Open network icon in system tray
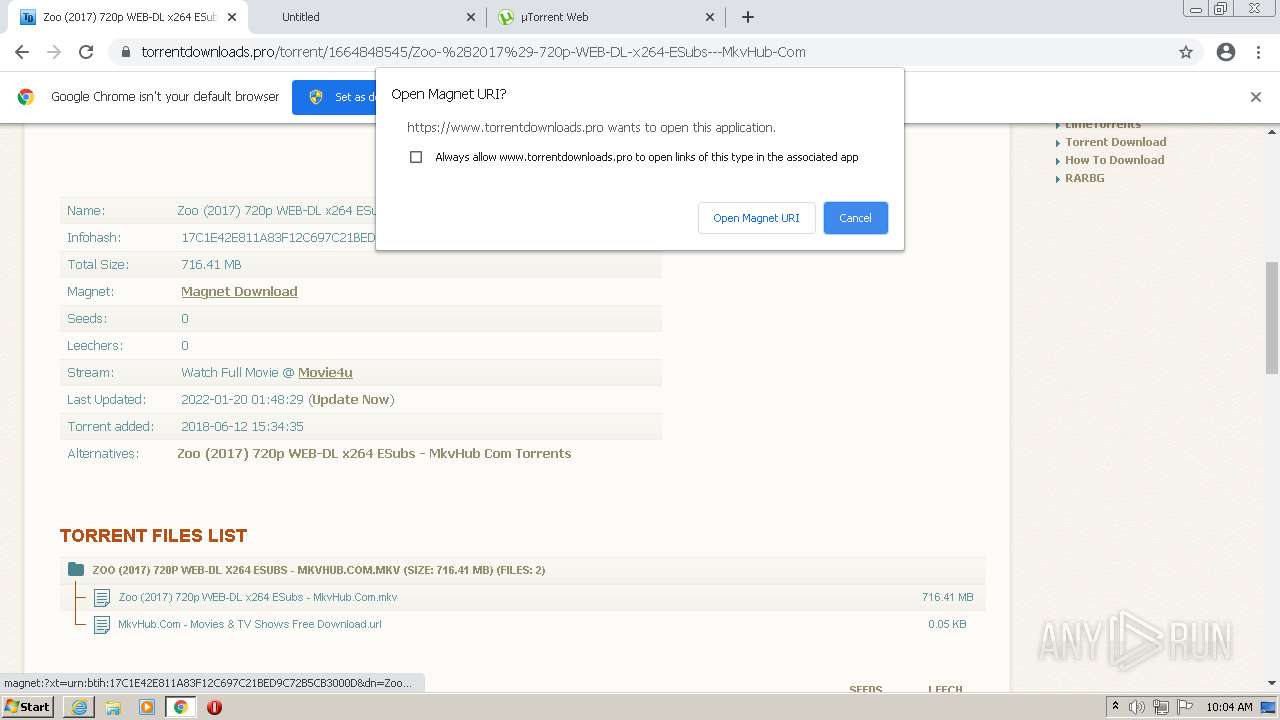This screenshot has width=1280, height=720. point(1160,707)
